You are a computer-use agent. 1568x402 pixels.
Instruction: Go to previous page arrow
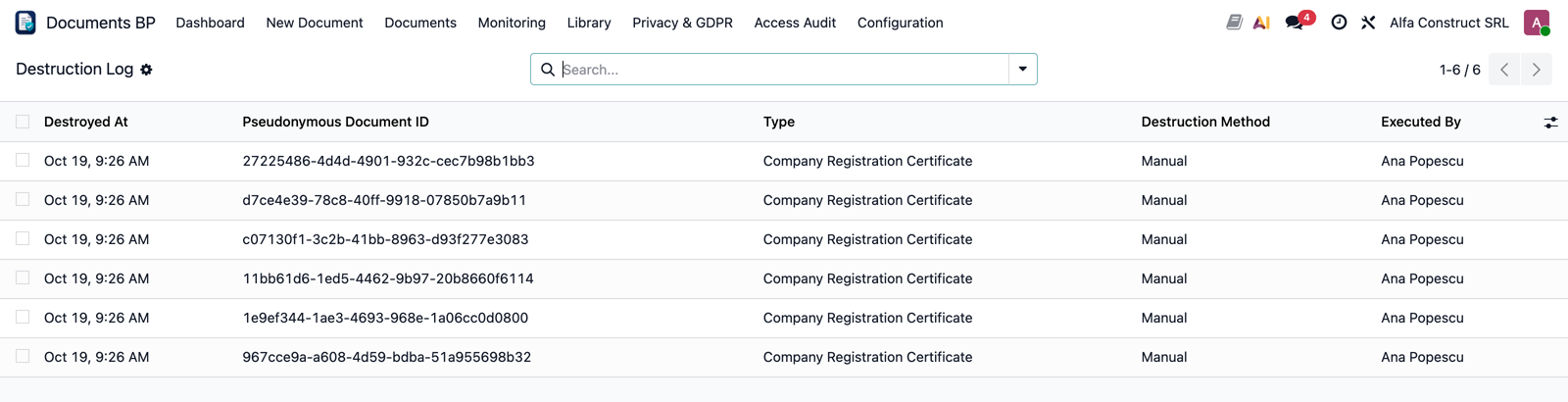pos(1504,70)
